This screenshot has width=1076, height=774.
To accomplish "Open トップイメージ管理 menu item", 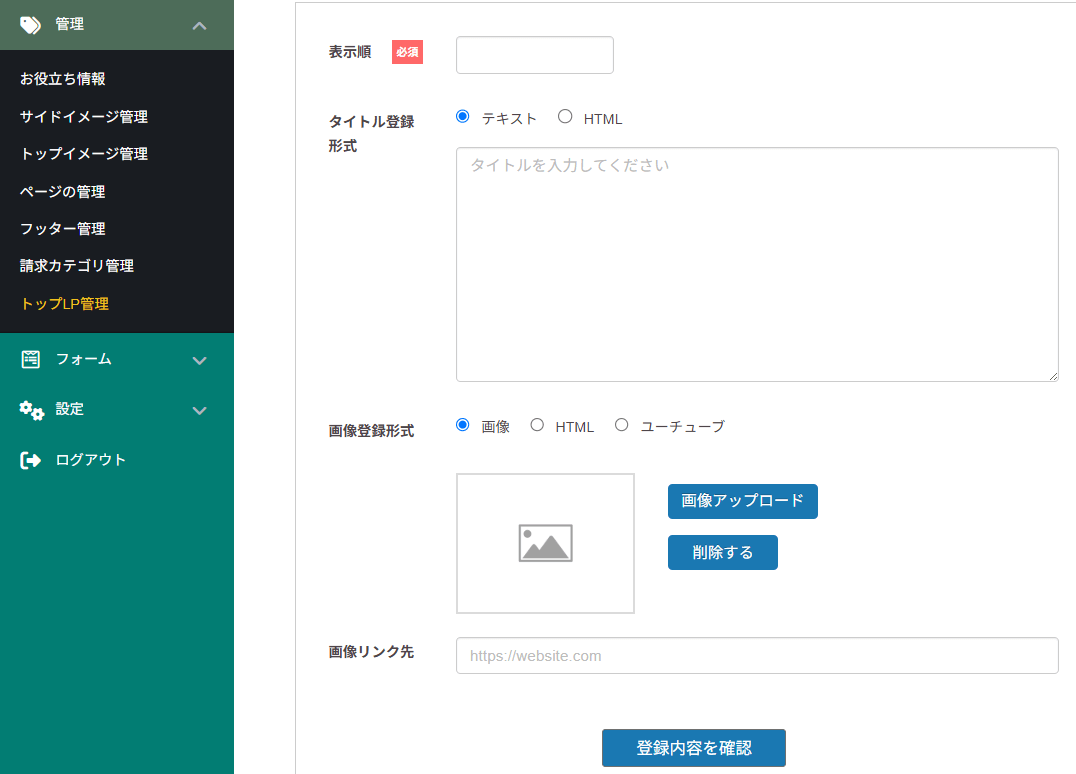I will click(x=84, y=154).
